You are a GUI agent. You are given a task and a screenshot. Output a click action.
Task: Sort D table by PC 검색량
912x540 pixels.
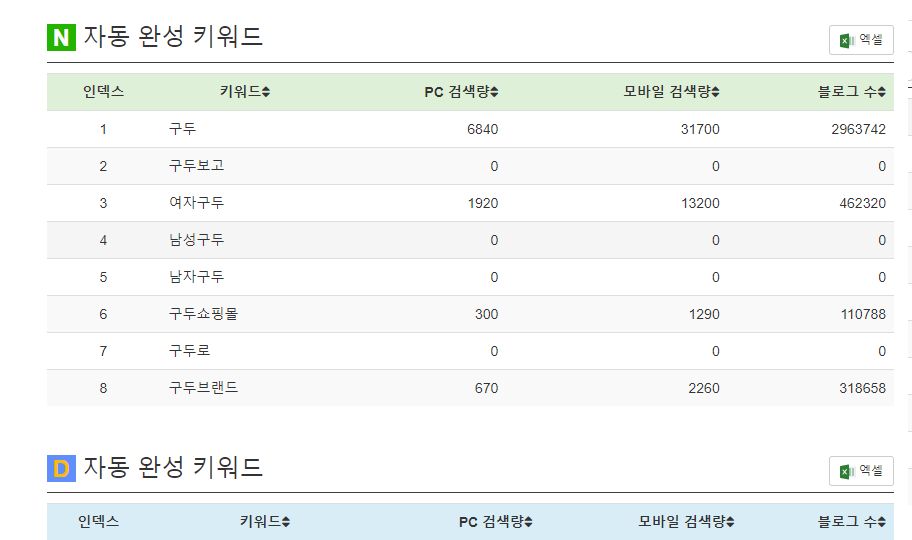(x=496, y=522)
